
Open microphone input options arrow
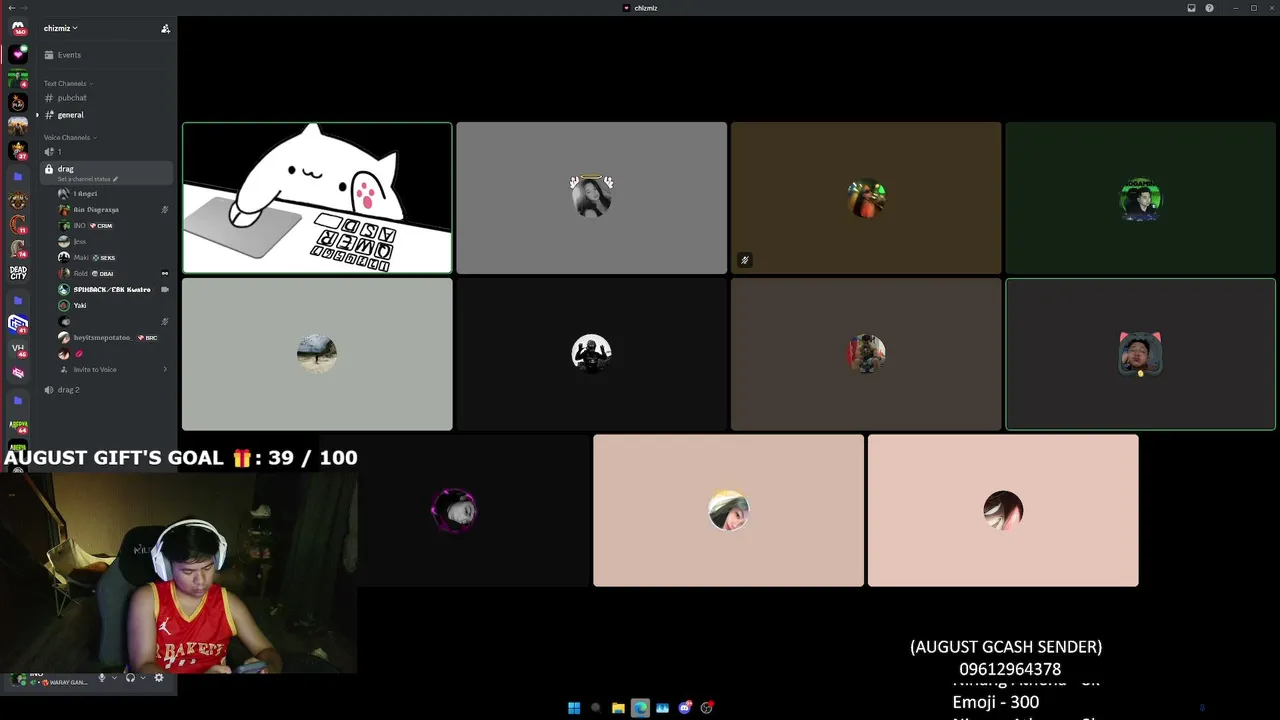[114, 678]
